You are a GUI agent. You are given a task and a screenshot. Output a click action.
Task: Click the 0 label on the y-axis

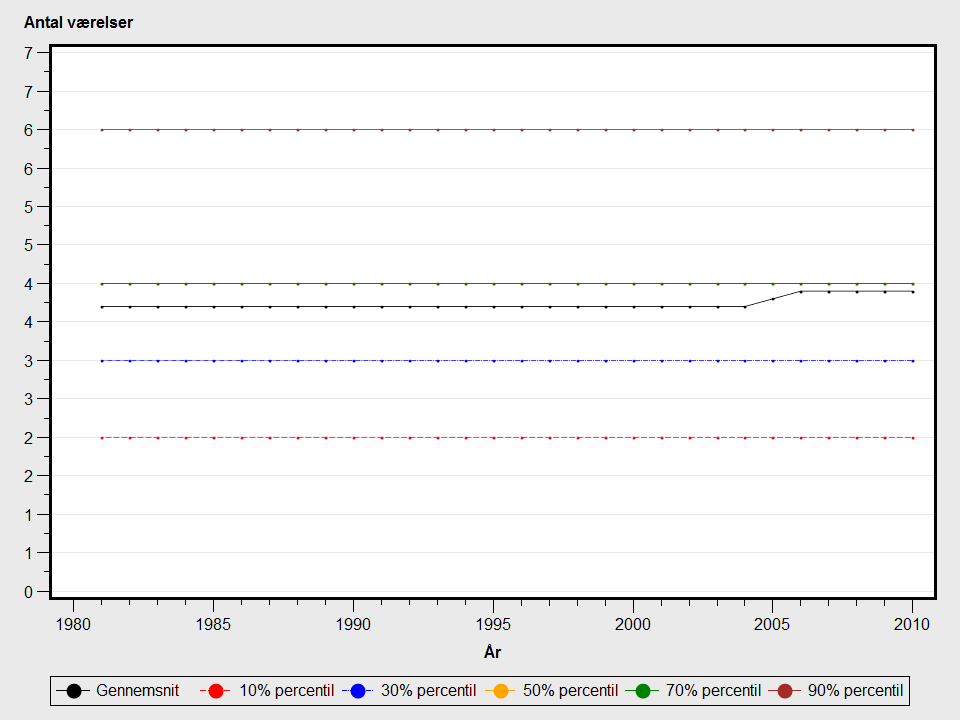click(x=30, y=592)
